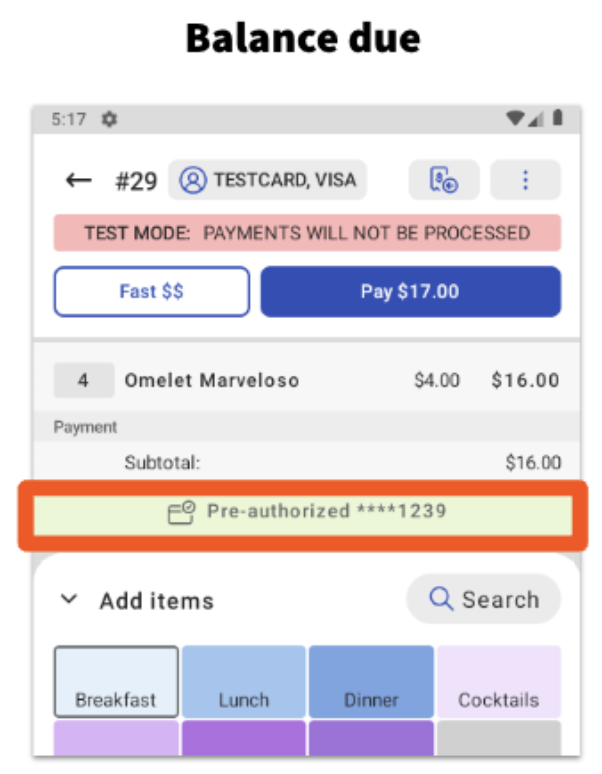Select the Omelet Marveloso line item
This screenshot has width=602, height=774.
coord(211,380)
